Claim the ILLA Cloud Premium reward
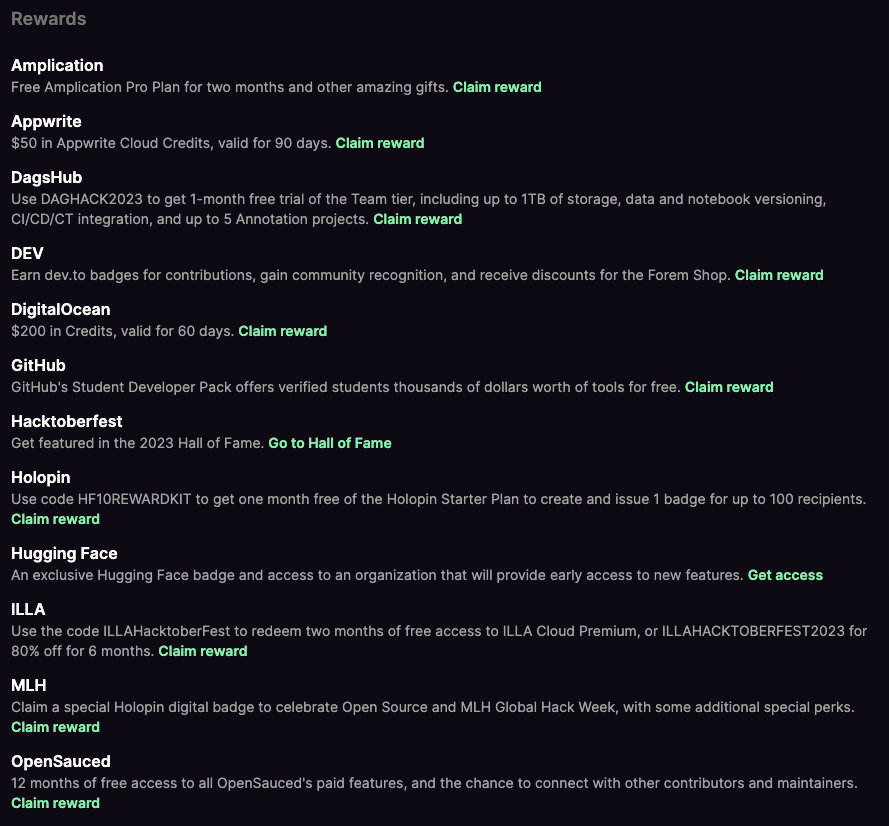 coord(202,651)
